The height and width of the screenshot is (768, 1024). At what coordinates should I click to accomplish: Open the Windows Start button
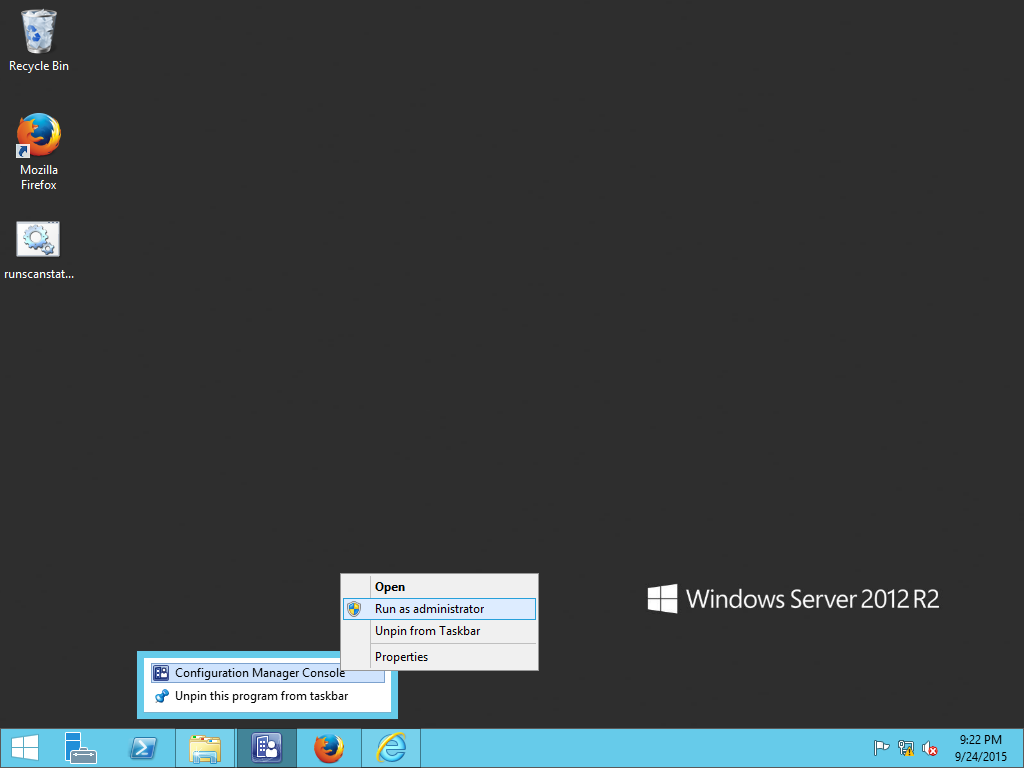(x=25, y=748)
